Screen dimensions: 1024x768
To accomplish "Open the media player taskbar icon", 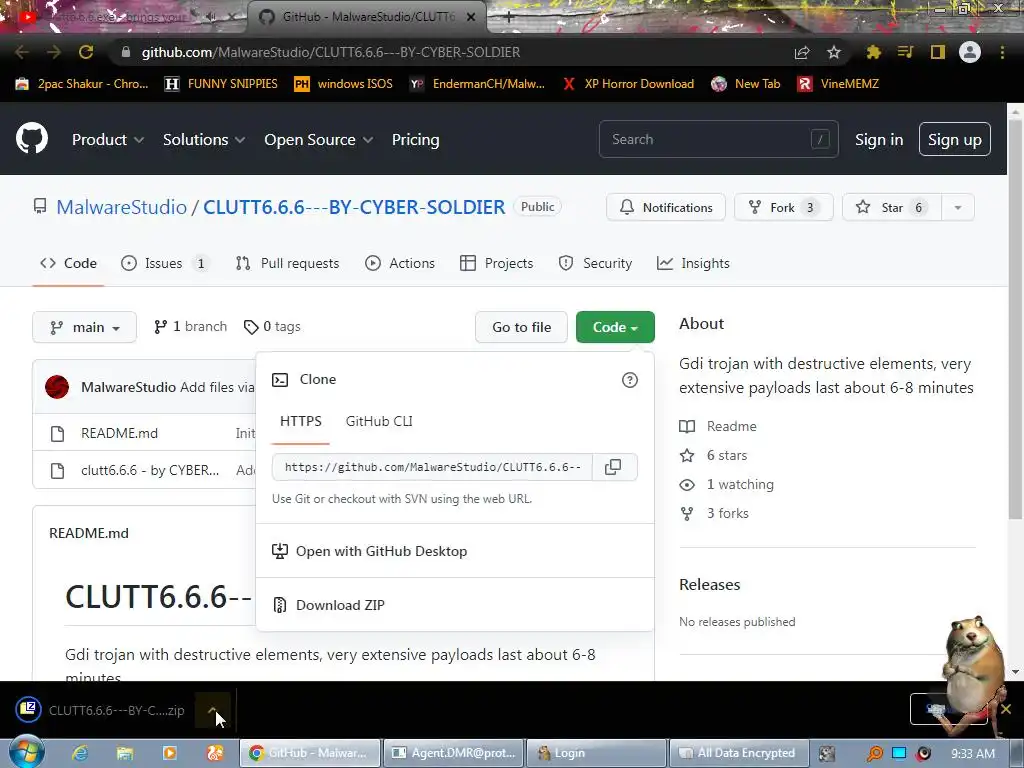I will click(170, 753).
